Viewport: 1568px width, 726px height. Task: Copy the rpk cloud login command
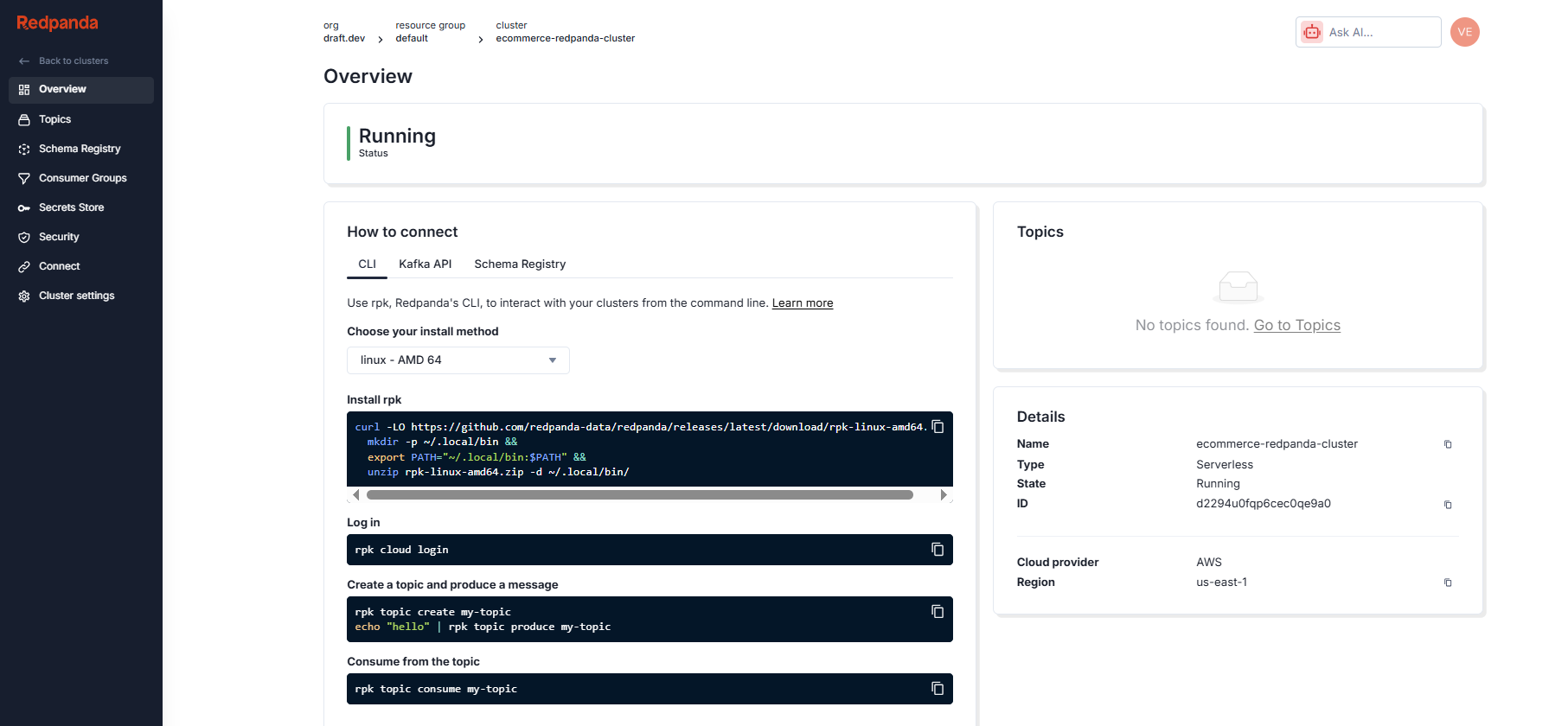tap(938, 550)
